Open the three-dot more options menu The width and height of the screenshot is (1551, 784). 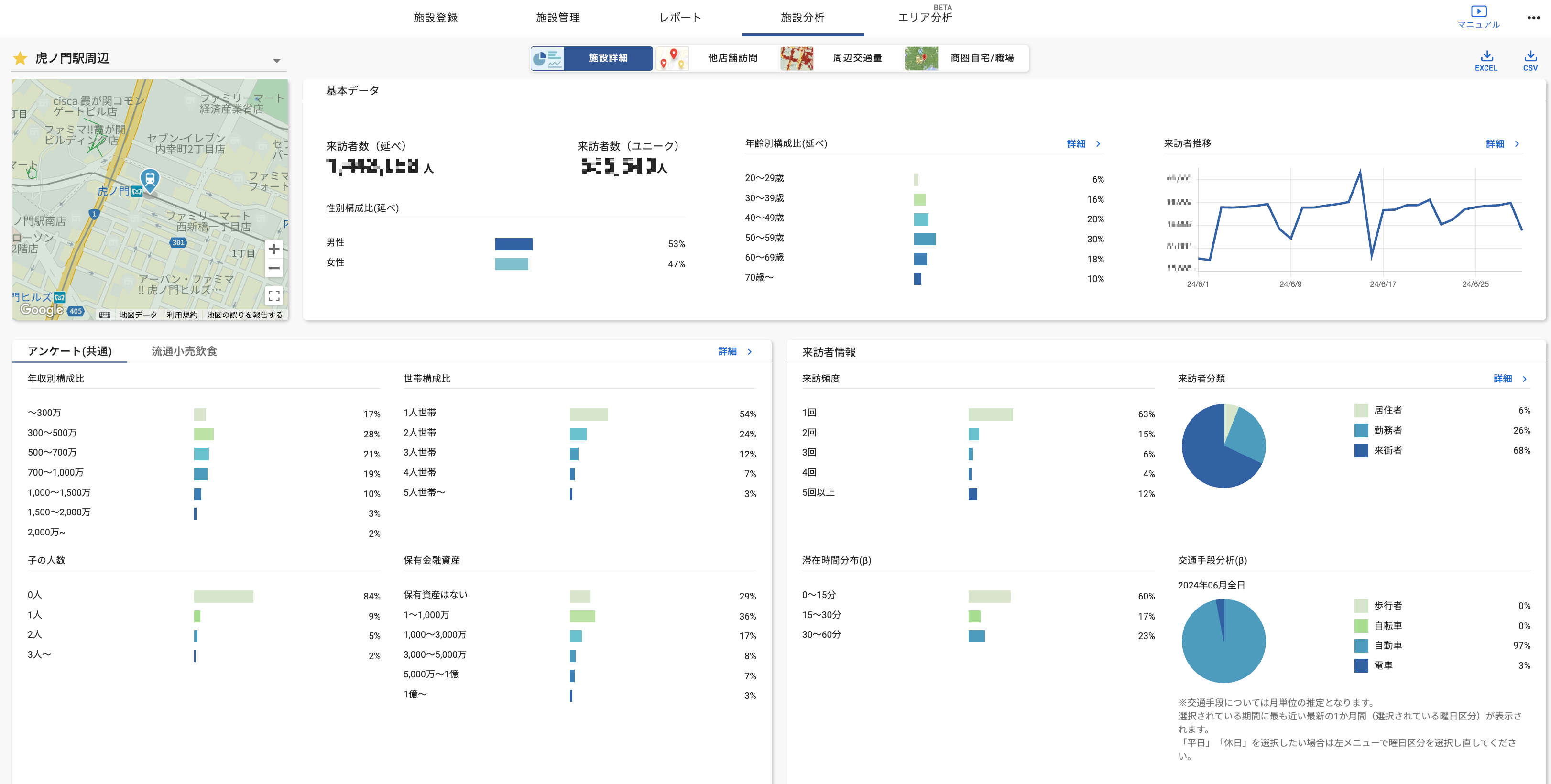point(1533,18)
